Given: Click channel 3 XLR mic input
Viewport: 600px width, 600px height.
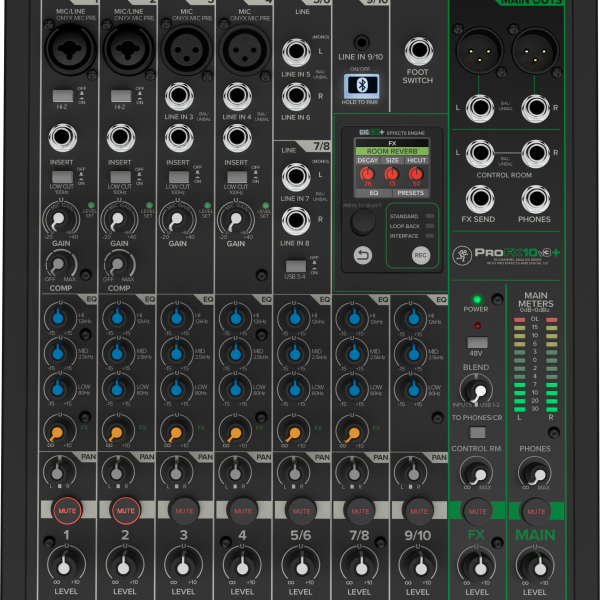Looking at the screenshot, I should [186, 50].
